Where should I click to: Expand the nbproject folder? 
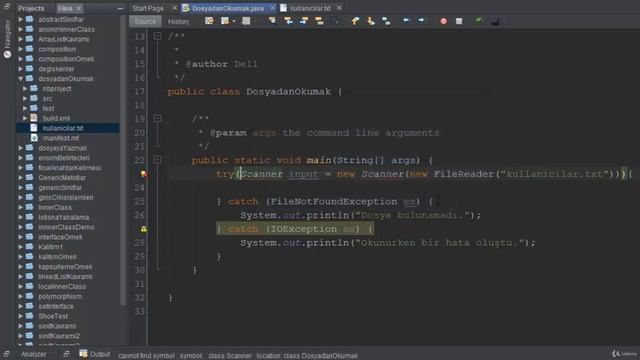coord(25,89)
